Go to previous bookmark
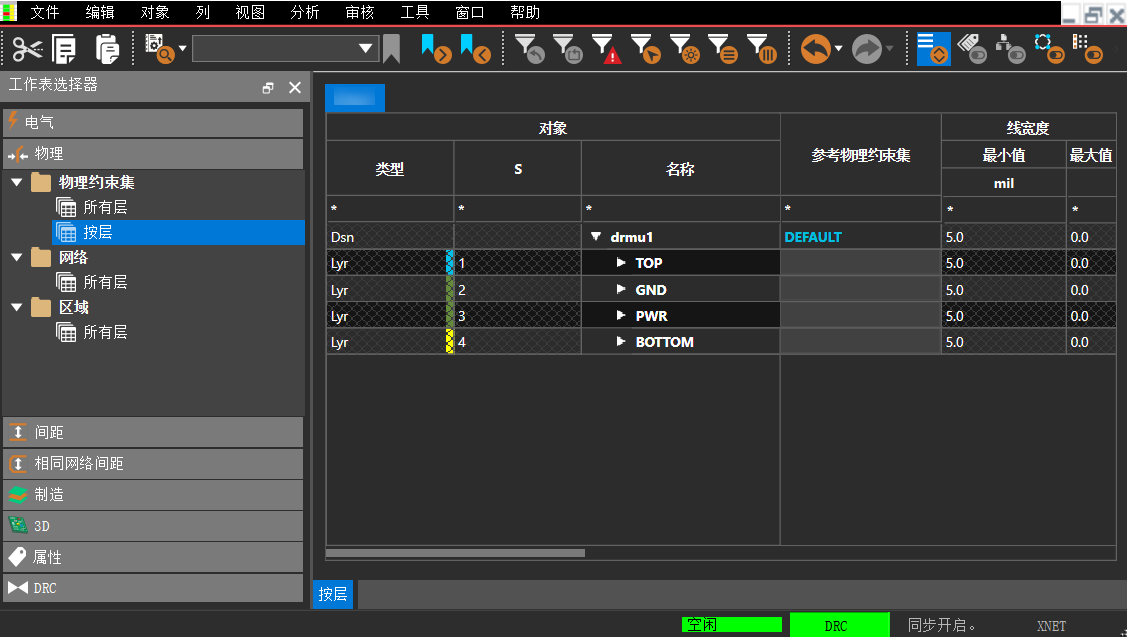Image resolution: width=1127 pixels, height=637 pixels. [475, 49]
